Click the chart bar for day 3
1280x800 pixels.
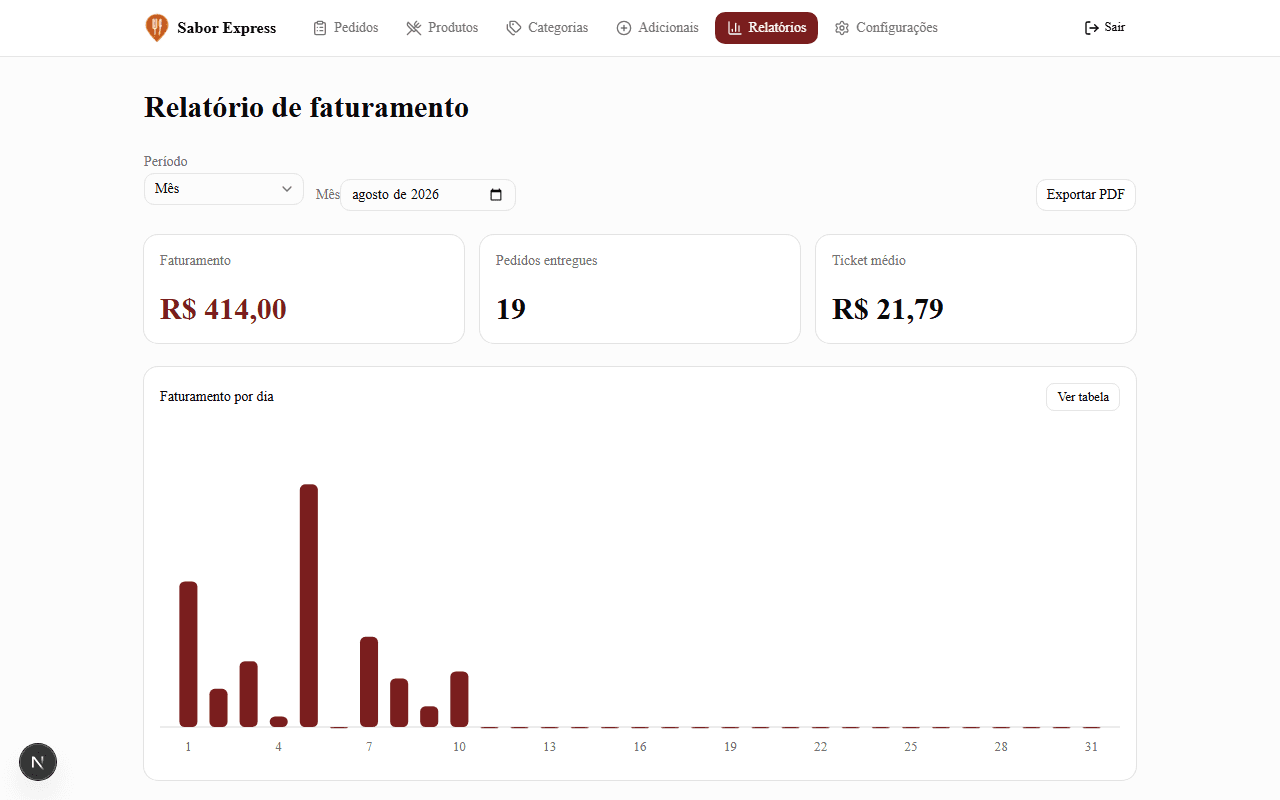[249, 694]
